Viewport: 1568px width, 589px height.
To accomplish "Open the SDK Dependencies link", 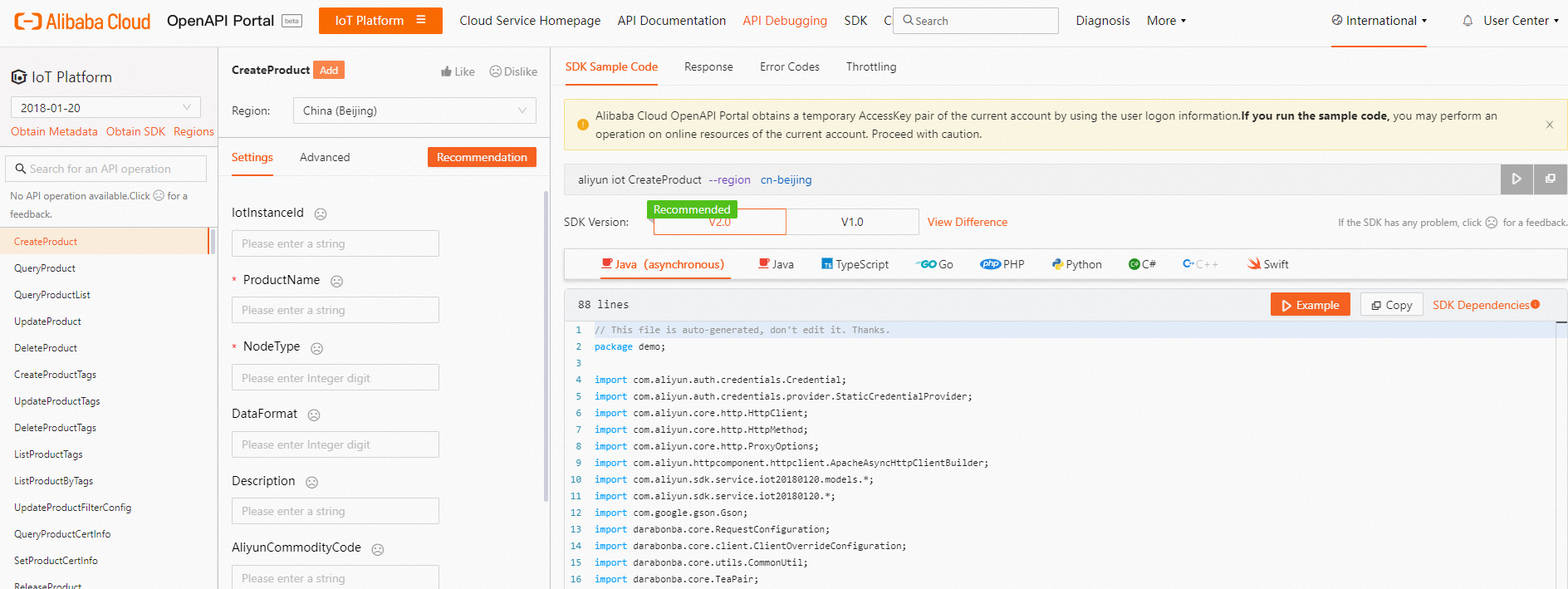I will pyautogui.click(x=1481, y=305).
